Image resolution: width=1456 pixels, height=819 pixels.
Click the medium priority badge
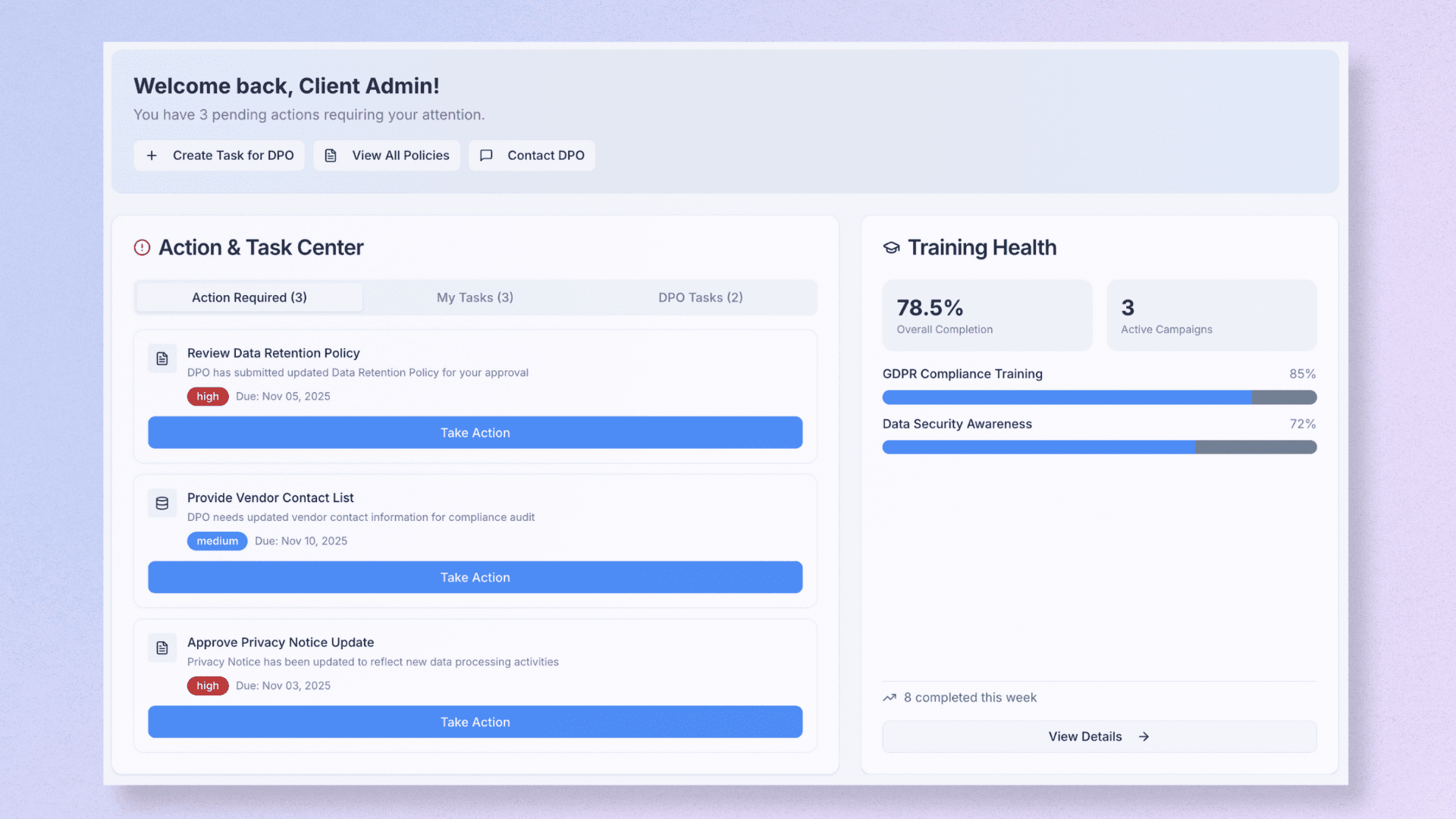click(x=217, y=541)
